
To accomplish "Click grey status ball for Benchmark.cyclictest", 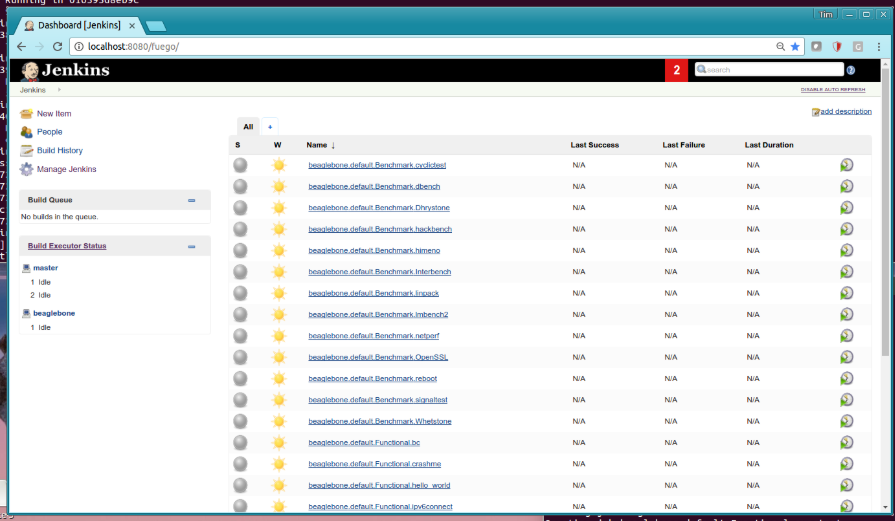I will point(240,165).
